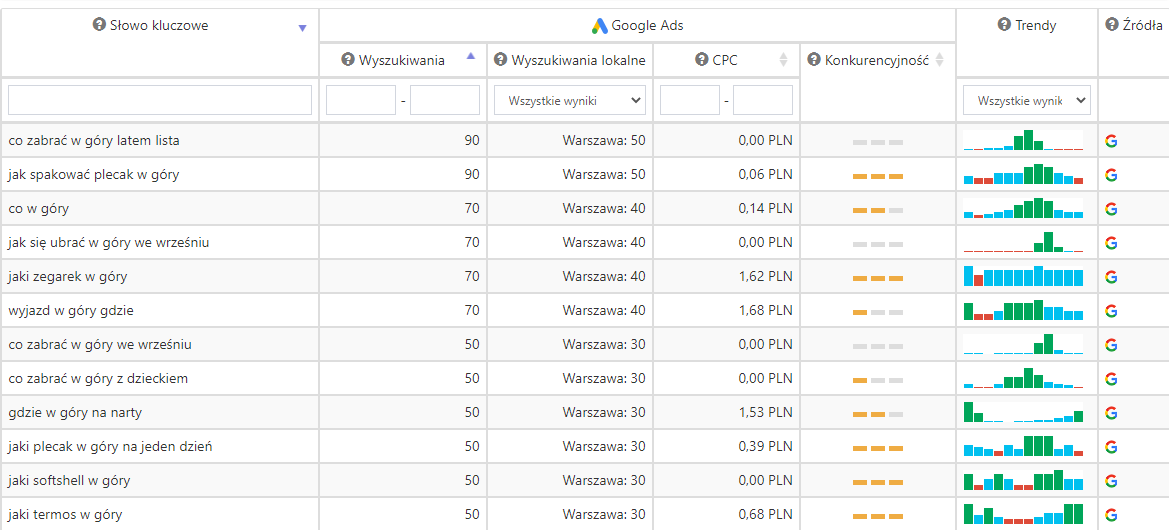
Task: Click Google source icon for 'co zabrać w góry we wrześniu'
Action: tap(1111, 345)
